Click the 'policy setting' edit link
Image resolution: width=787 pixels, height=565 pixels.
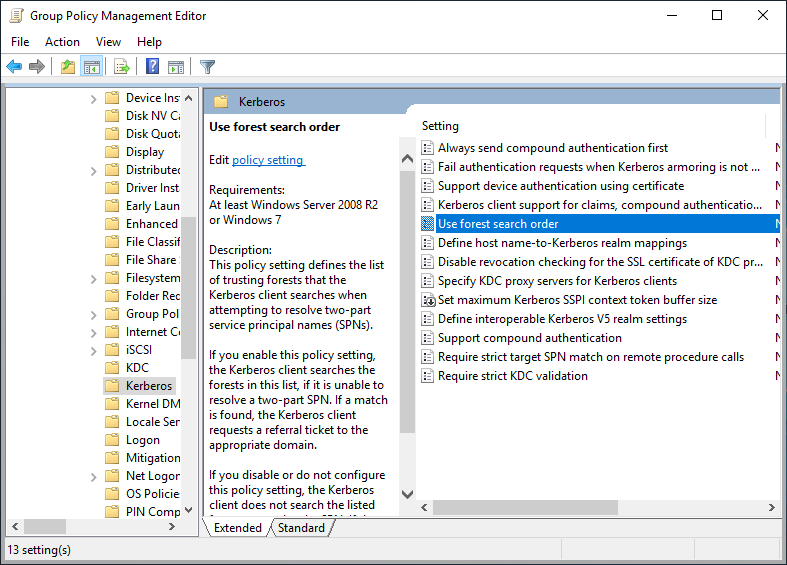pyautogui.click(x=268, y=160)
